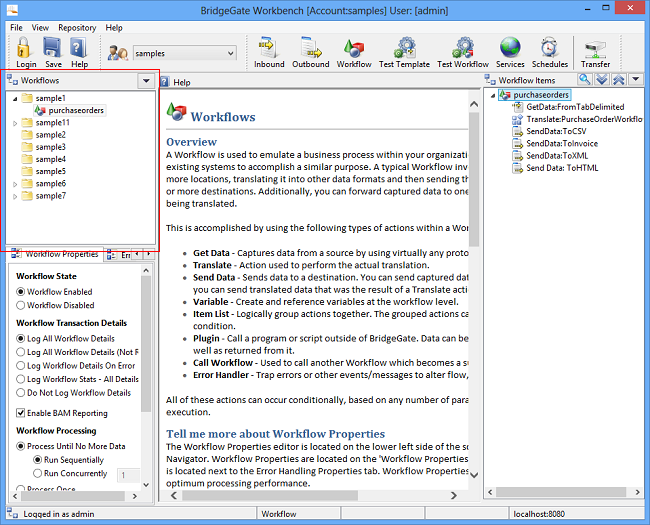
Task: Select purchaseorders in Workflows tree
Action: (76, 110)
